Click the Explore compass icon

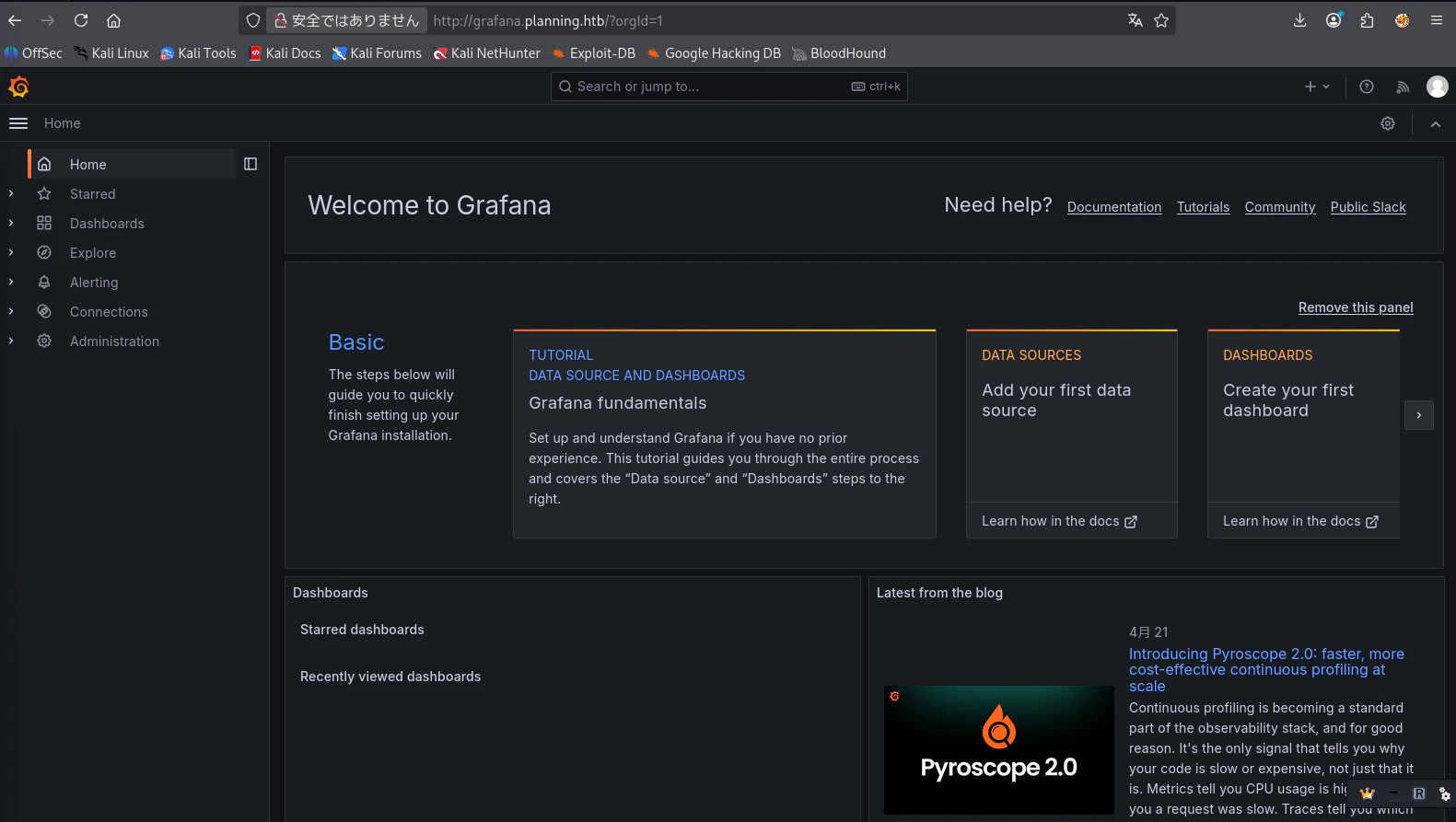coord(44,252)
